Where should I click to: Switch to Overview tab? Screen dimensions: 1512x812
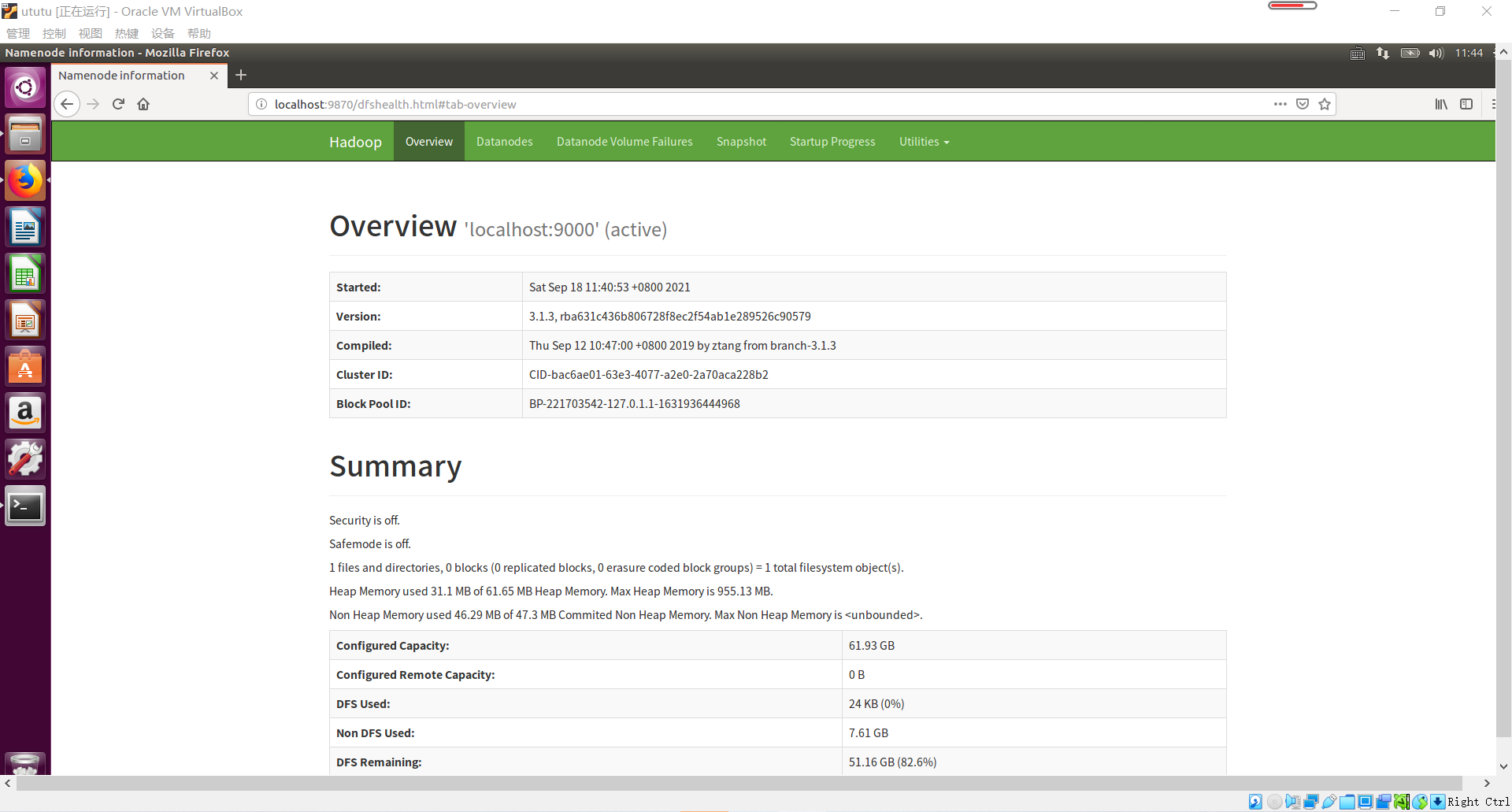coord(429,142)
